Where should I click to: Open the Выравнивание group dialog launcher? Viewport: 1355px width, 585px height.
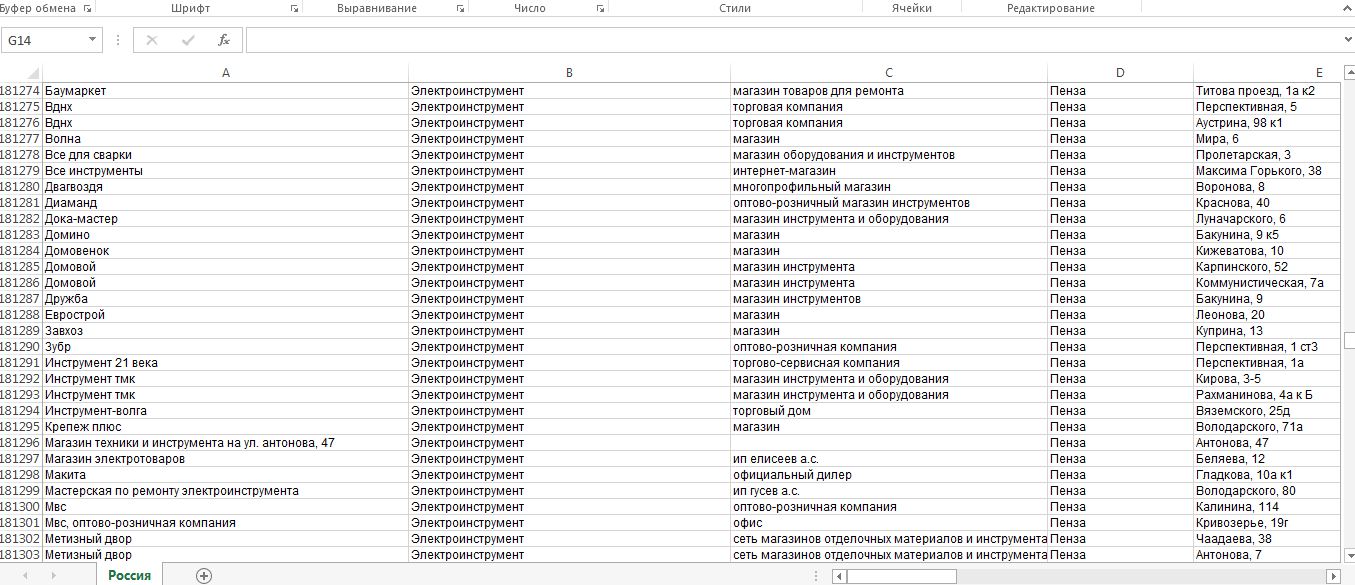(460, 8)
